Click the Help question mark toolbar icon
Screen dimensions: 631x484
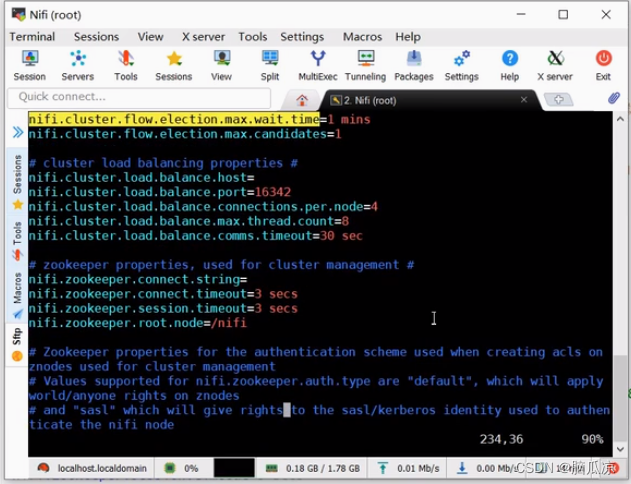(x=509, y=65)
